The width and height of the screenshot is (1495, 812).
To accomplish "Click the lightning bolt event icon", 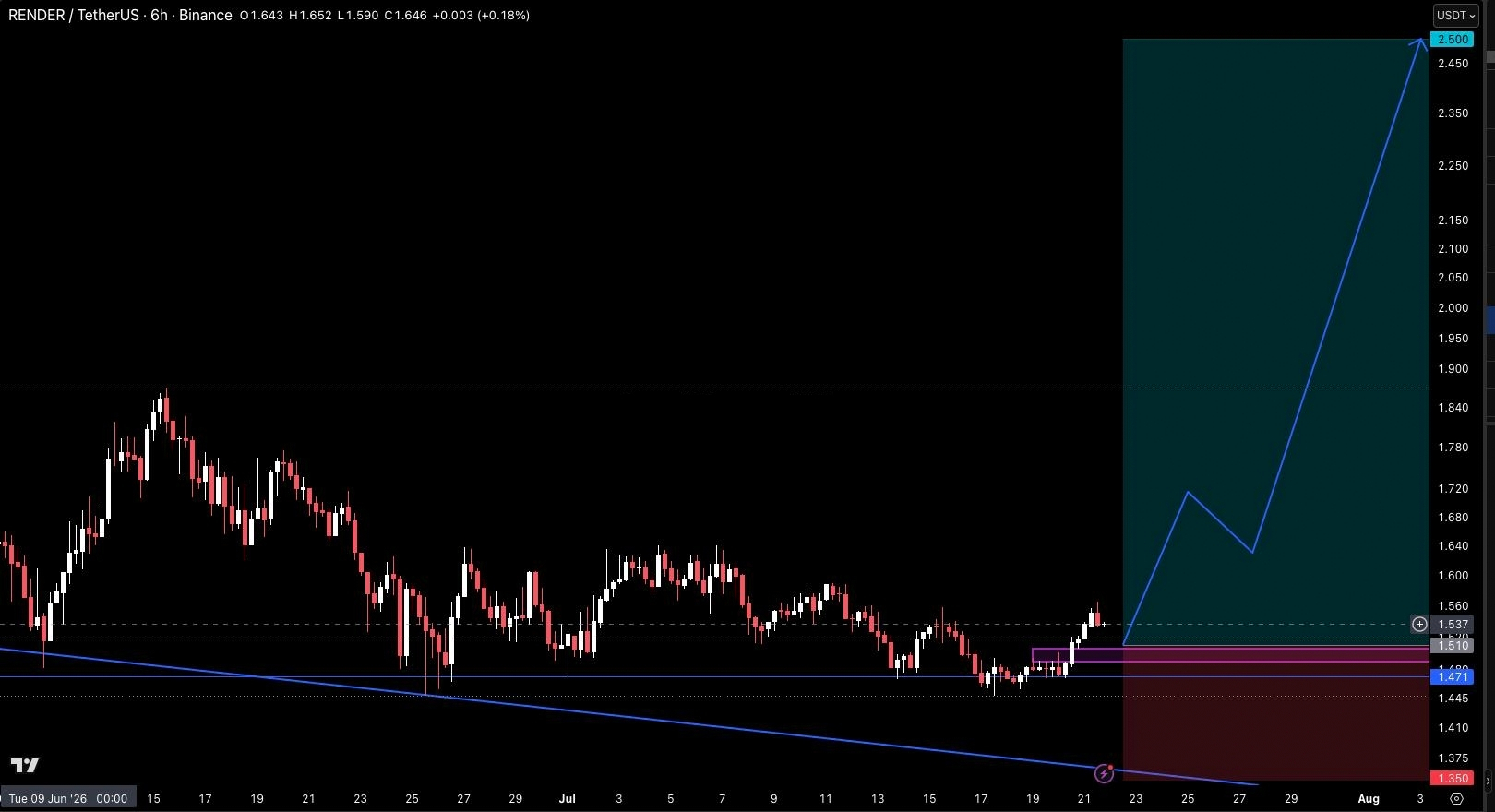I will [x=1104, y=773].
